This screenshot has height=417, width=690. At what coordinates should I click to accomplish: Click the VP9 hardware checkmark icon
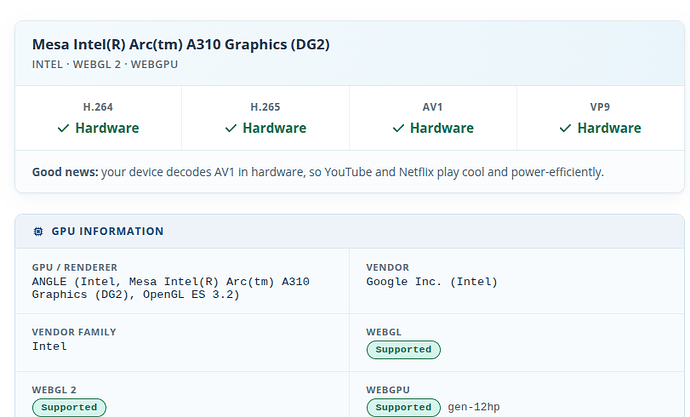[x=565, y=128]
